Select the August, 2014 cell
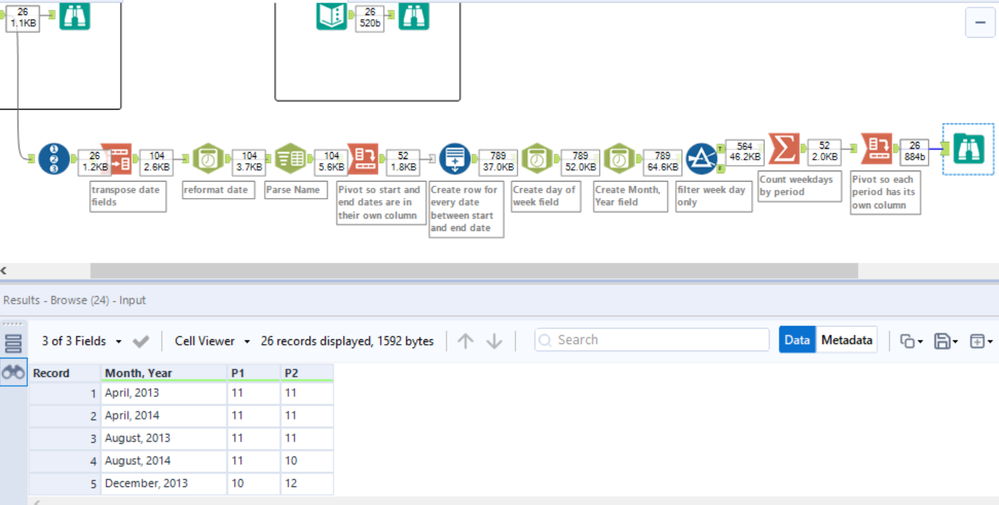The image size is (999, 505). click(164, 461)
